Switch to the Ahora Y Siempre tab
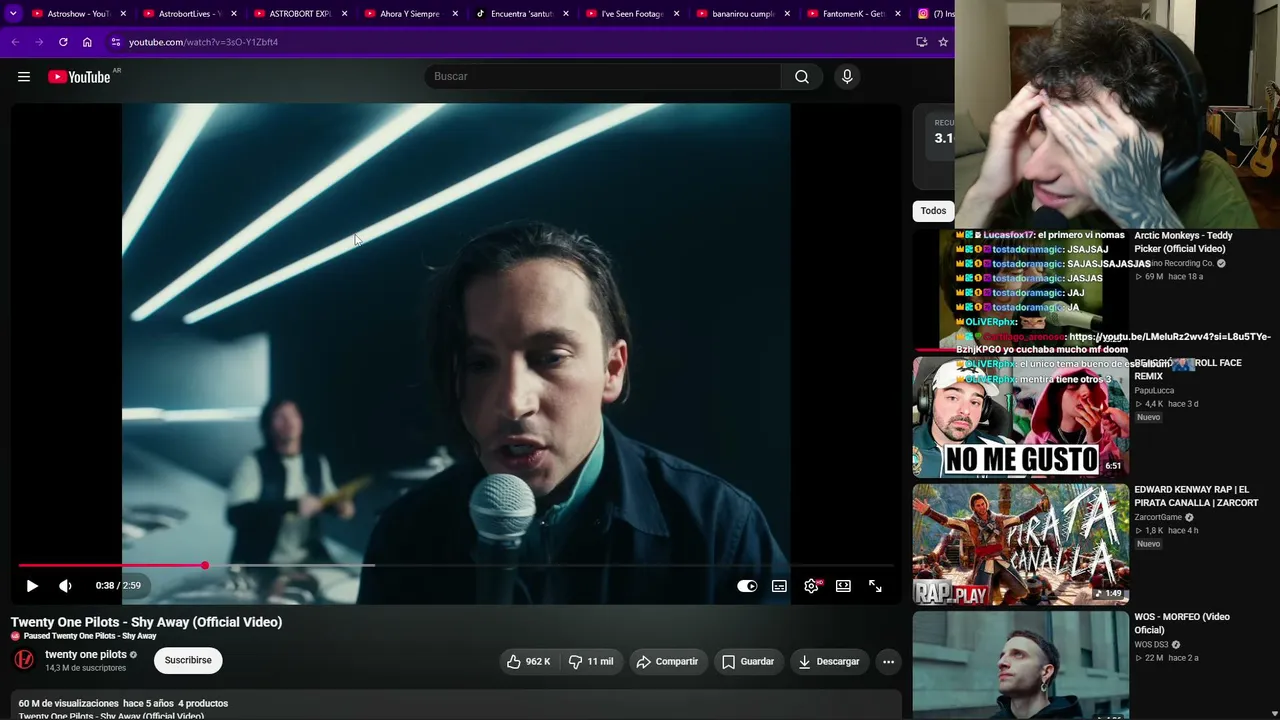 (408, 14)
